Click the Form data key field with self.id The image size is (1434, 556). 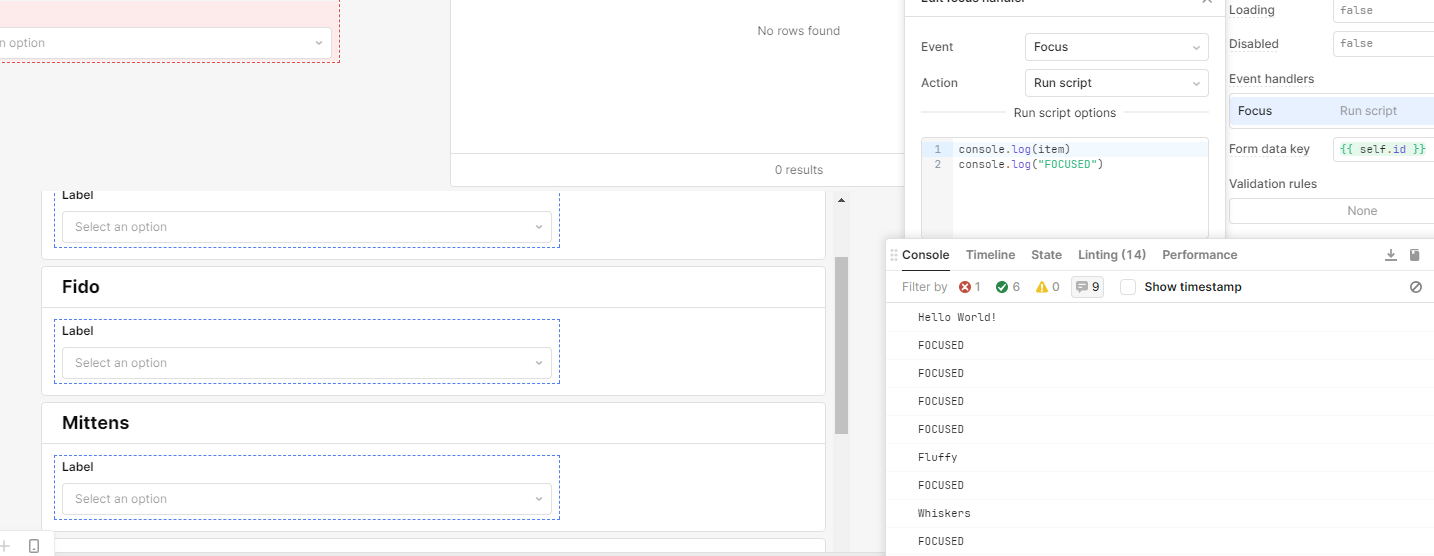pyautogui.click(x=1383, y=149)
